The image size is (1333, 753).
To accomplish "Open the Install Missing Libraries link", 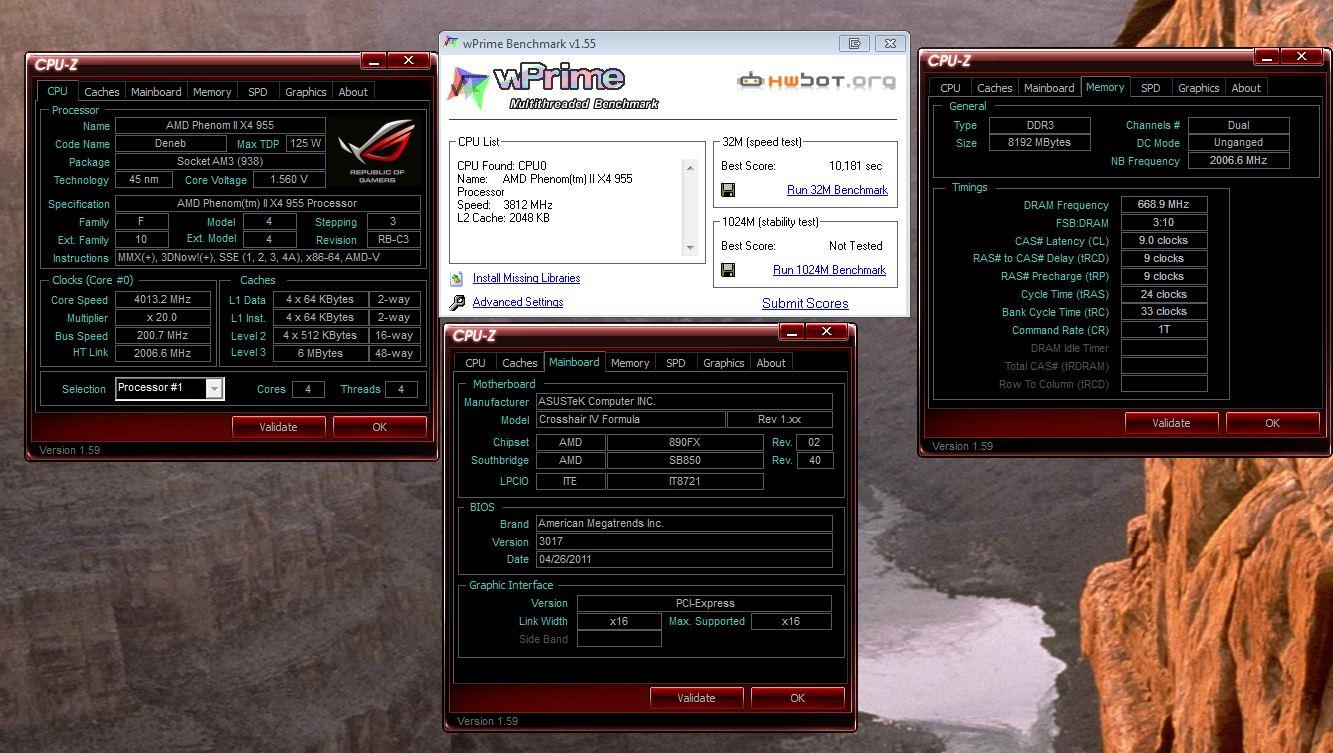I will pyautogui.click(x=526, y=279).
